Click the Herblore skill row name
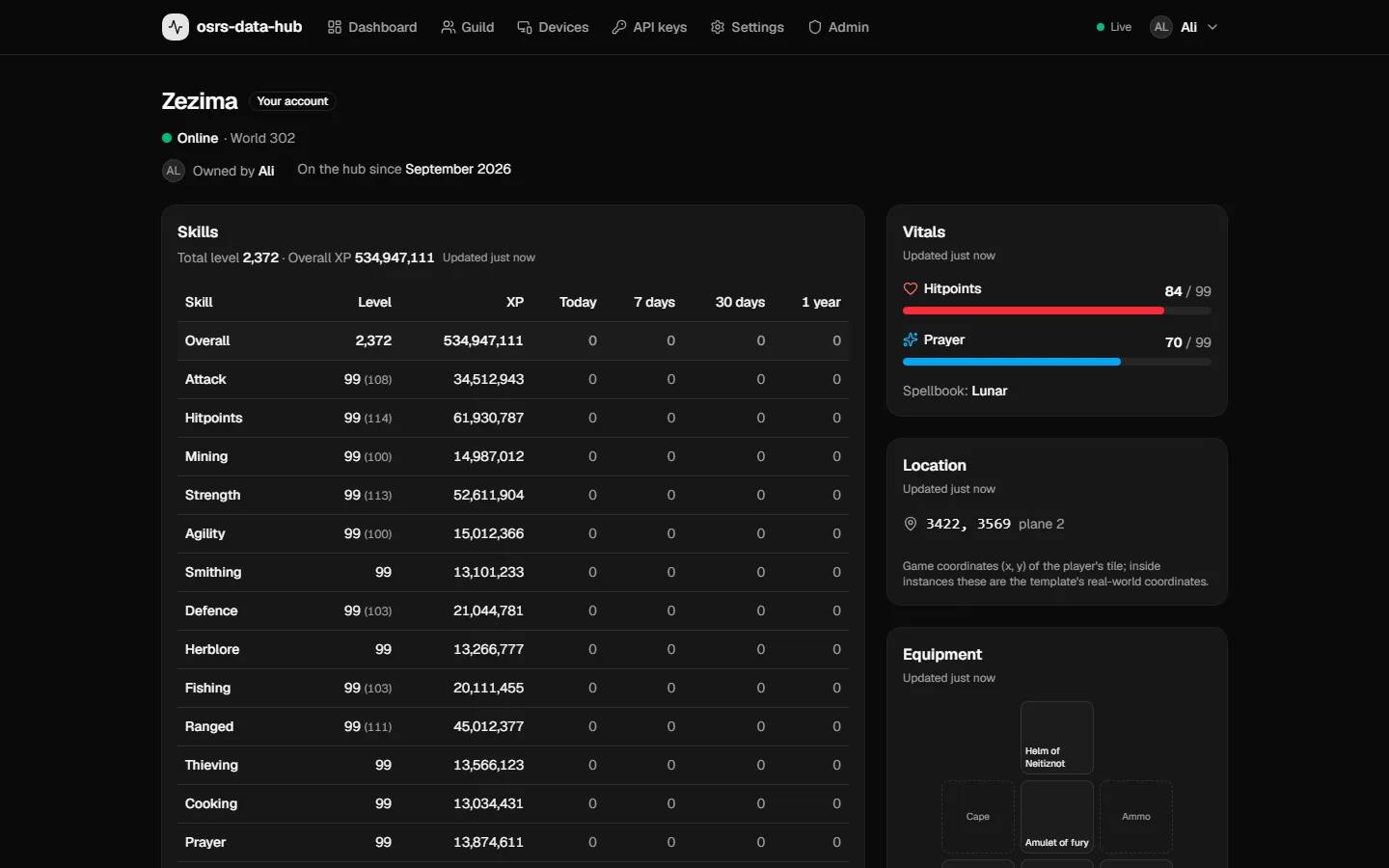The image size is (1389, 868). 212,649
